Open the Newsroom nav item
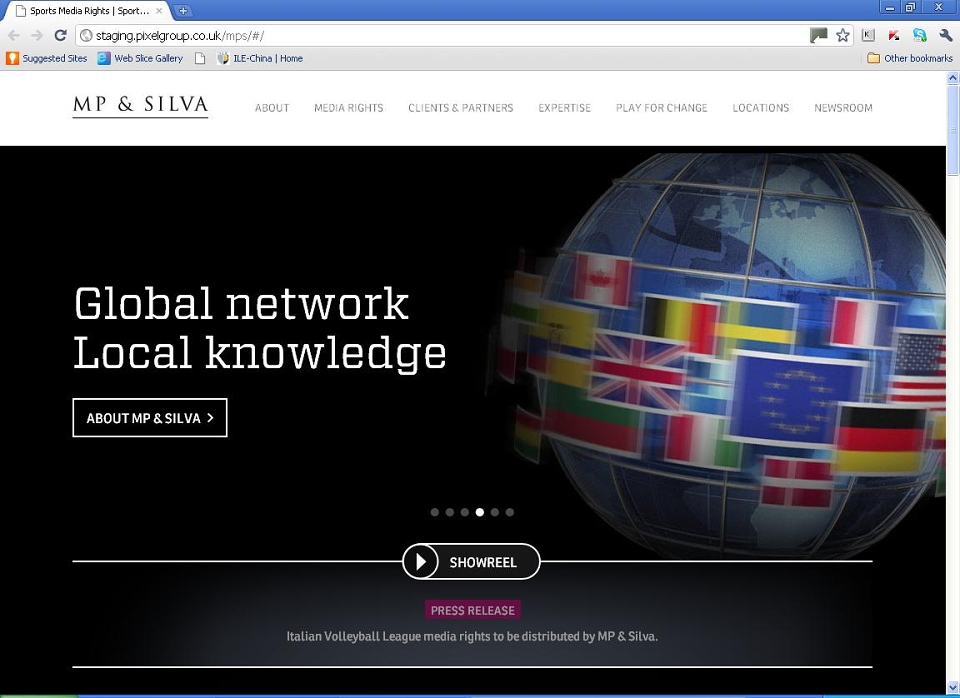Viewport: 960px width, 698px height. (843, 108)
